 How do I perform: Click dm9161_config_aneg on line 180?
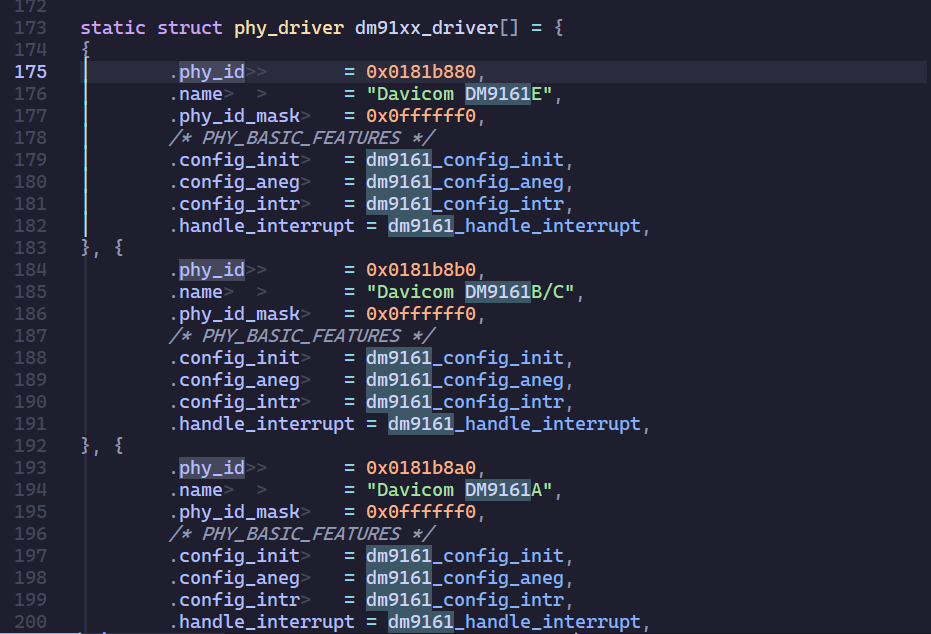tap(464, 182)
